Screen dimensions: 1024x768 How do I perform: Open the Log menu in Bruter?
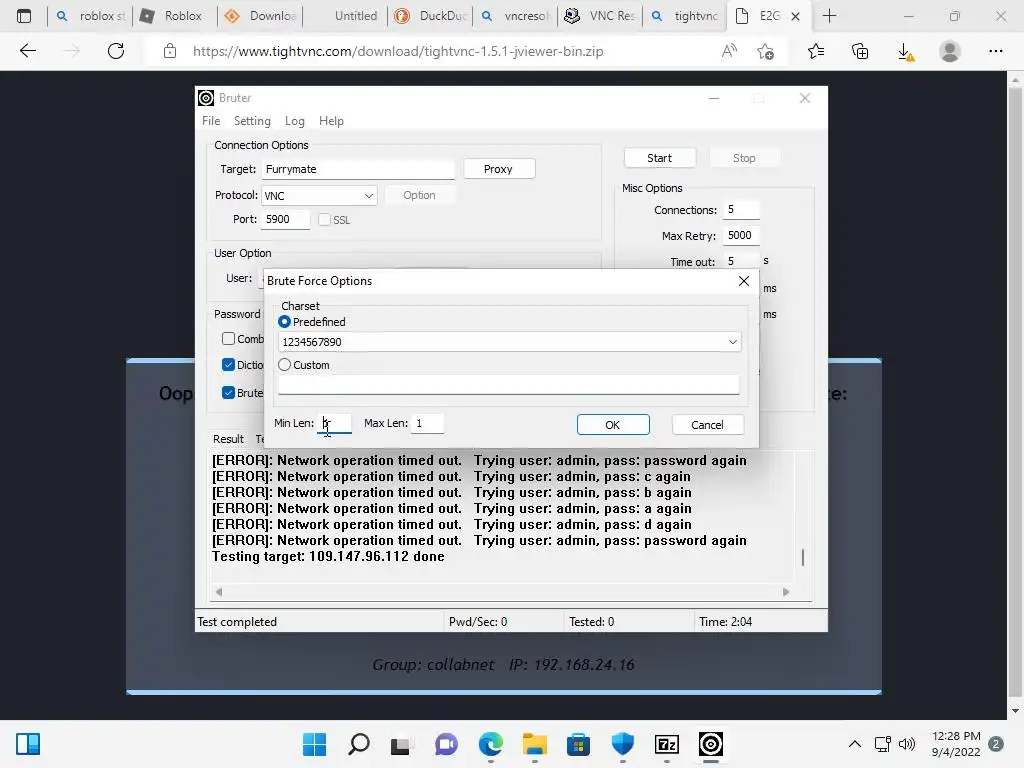click(295, 121)
